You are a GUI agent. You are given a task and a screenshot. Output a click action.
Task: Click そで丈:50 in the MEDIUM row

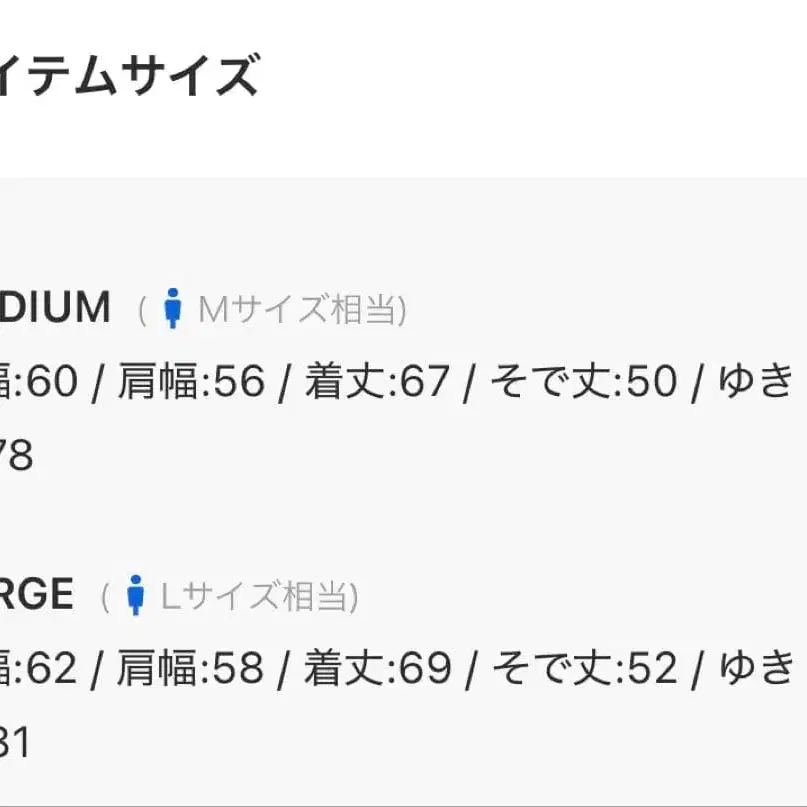click(584, 381)
